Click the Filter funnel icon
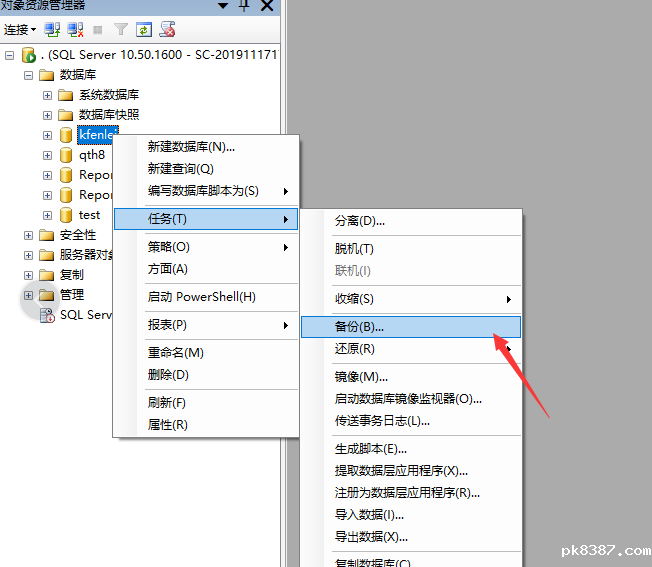Screen dimensions: 652x567 pyautogui.click(x=120, y=30)
